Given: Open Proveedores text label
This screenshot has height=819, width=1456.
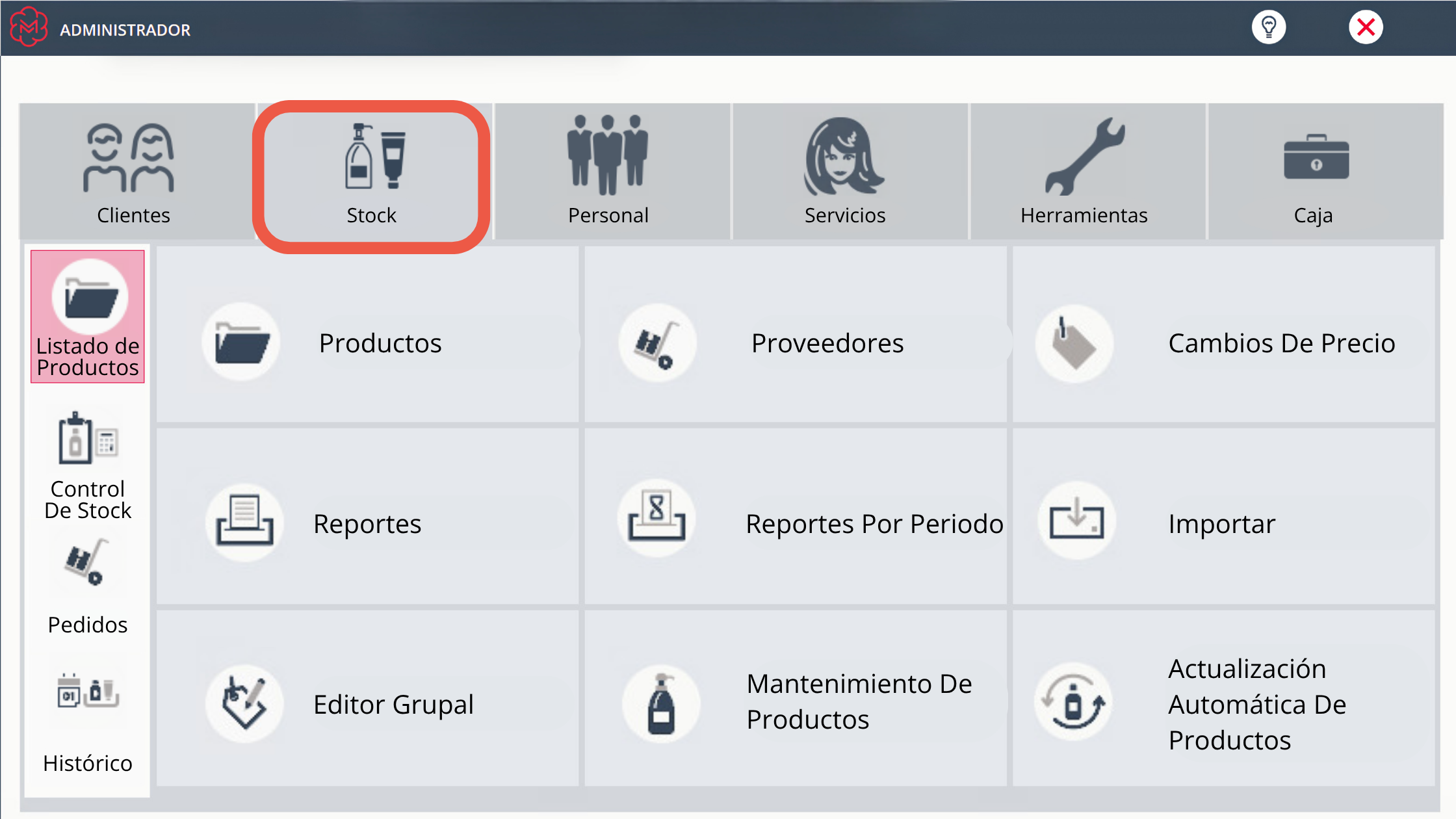Looking at the screenshot, I should click(827, 343).
